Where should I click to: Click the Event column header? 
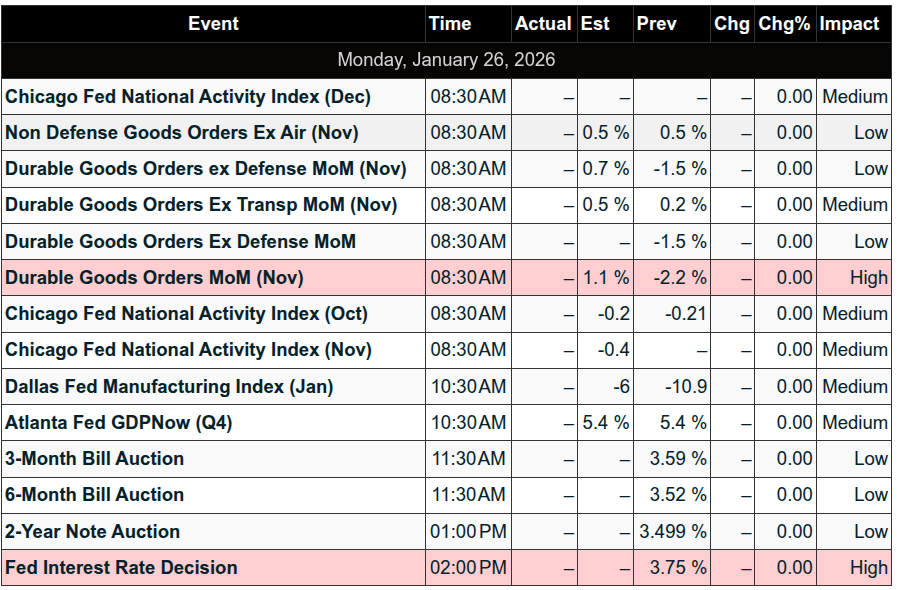click(x=213, y=24)
